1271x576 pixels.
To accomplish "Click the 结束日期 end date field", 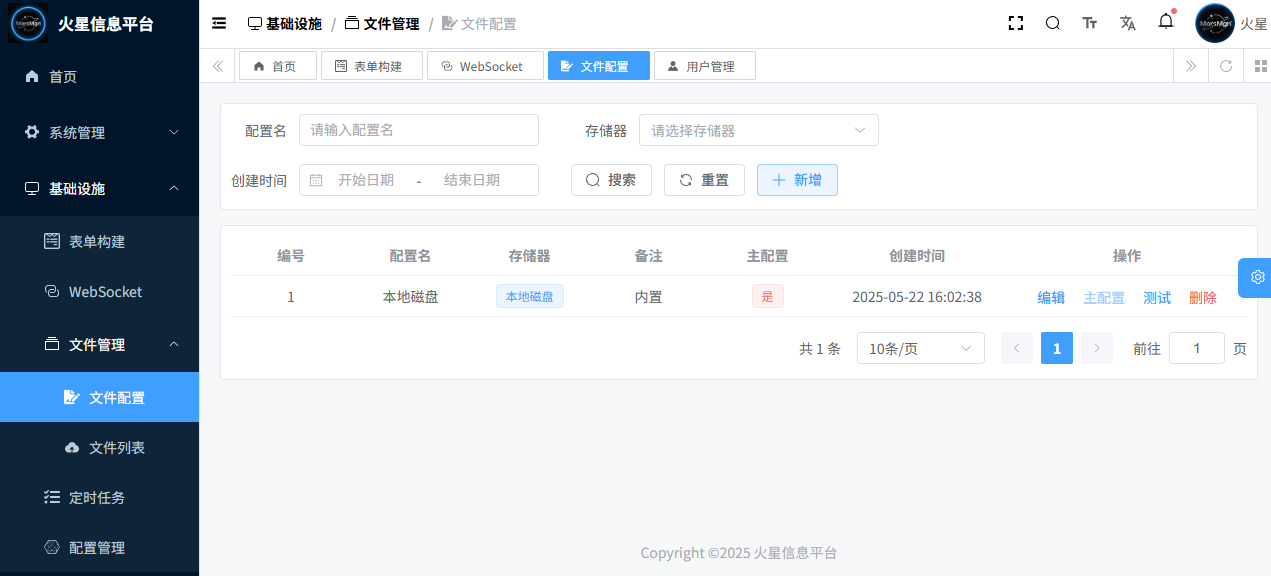I will pyautogui.click(x=472, y=180).
